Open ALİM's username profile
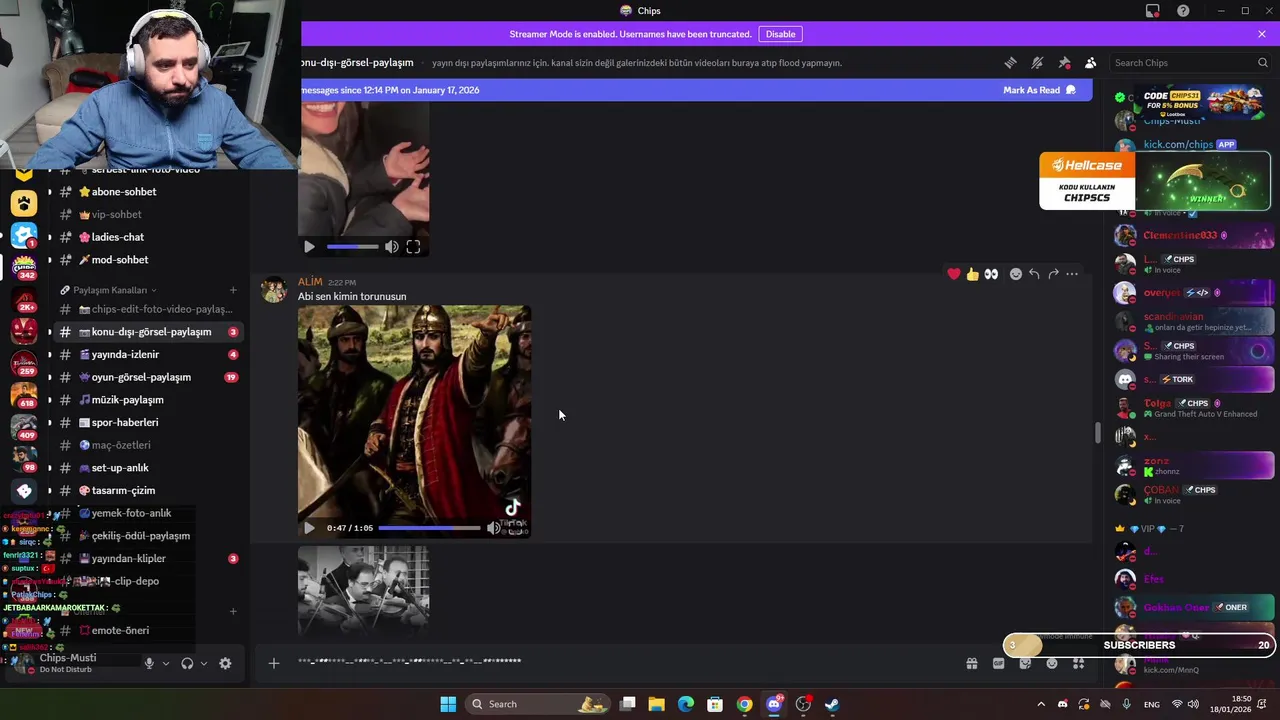 (310, 282)
